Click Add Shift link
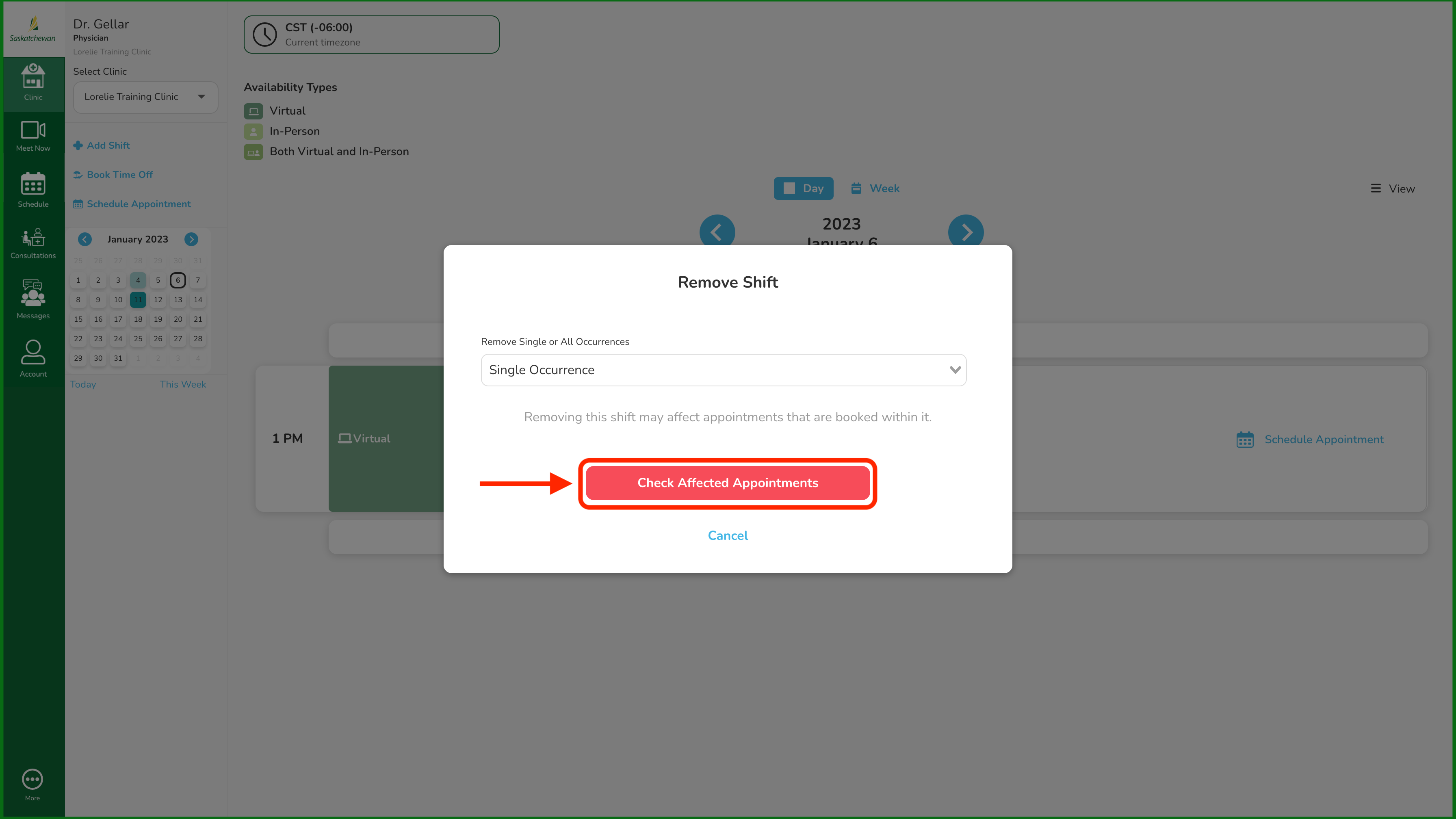This screenshot has width=1456, height=819. (102, 145)
